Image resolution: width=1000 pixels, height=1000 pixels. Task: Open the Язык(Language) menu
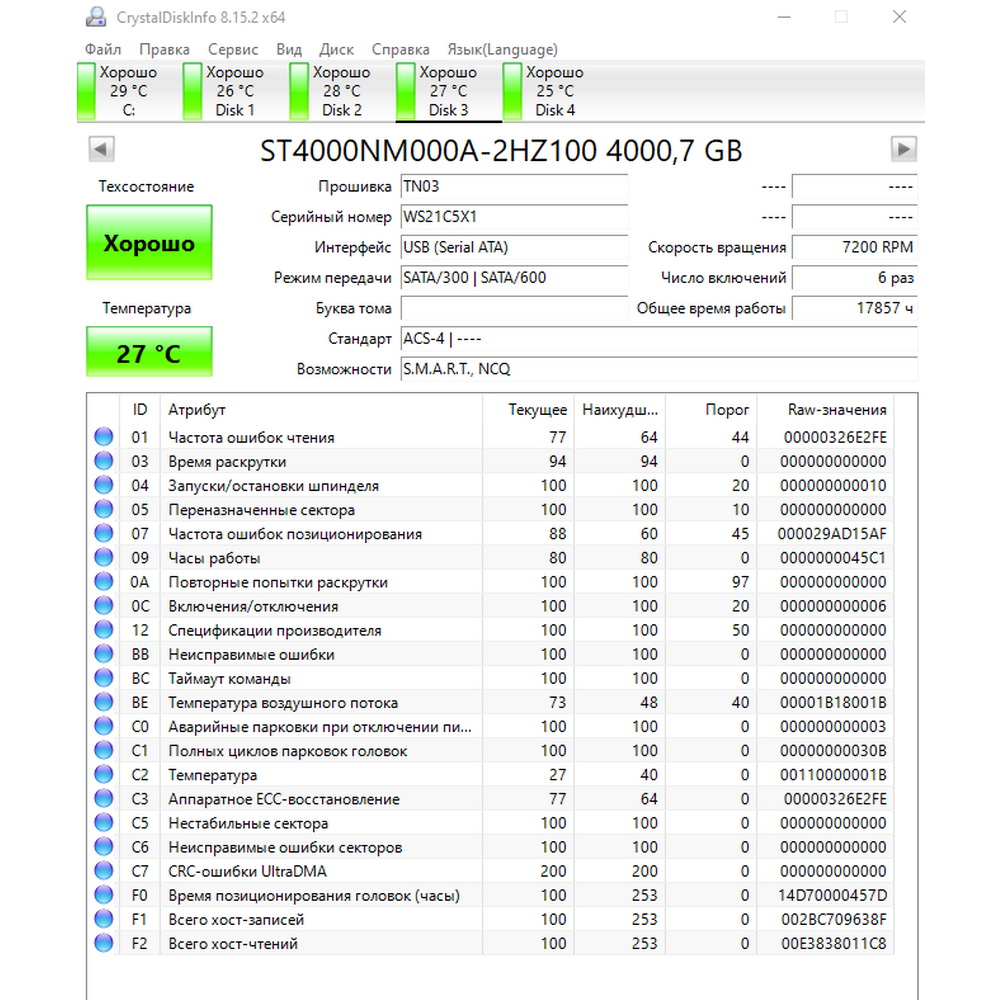point(503,49)
